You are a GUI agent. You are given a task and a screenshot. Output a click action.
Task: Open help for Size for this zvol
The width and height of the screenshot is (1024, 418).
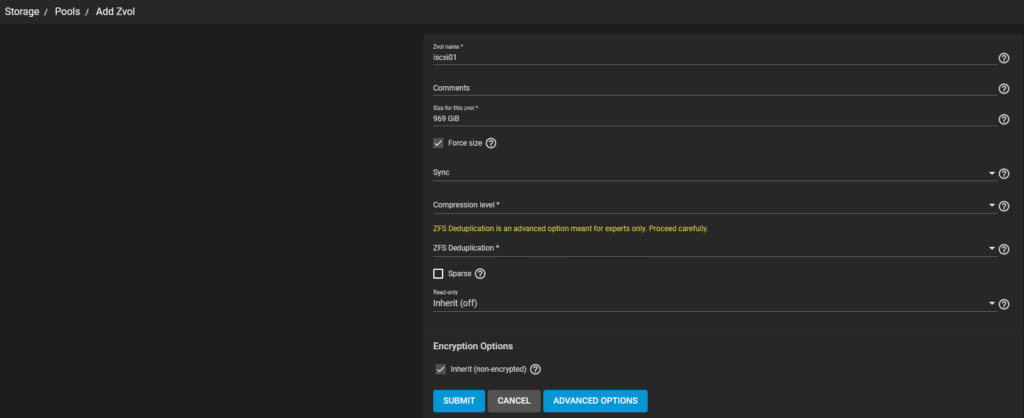click(x=1004, y=120)
